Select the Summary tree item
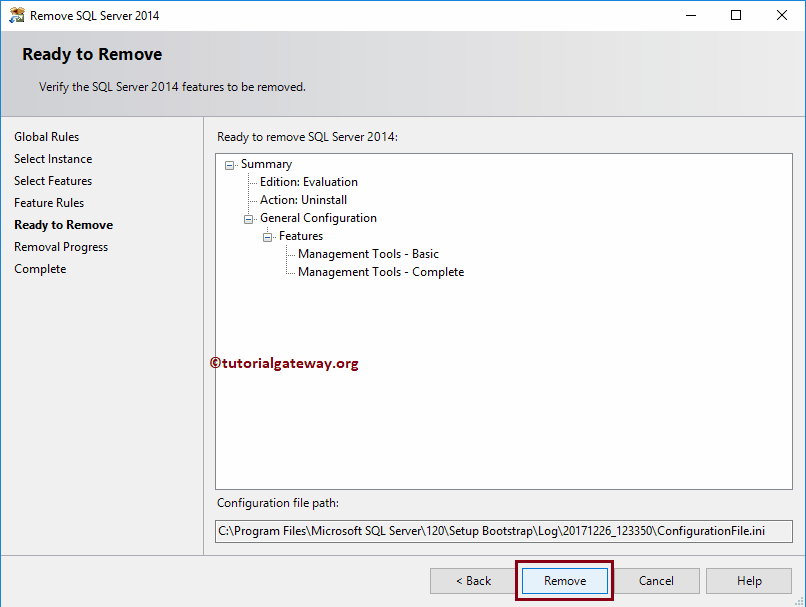806x607 pixels. pos(266,164)
